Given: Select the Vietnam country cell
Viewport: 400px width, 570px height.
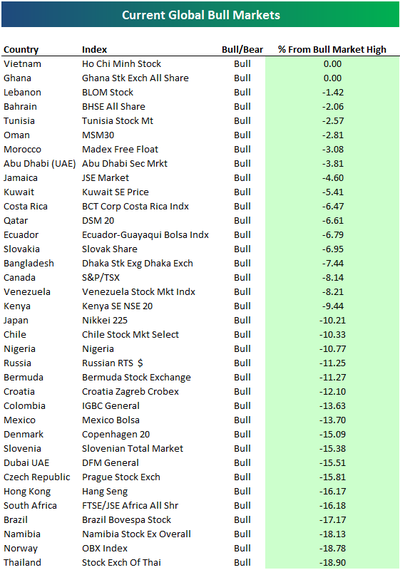Looking at the screenshot, I should pos(23,64).
